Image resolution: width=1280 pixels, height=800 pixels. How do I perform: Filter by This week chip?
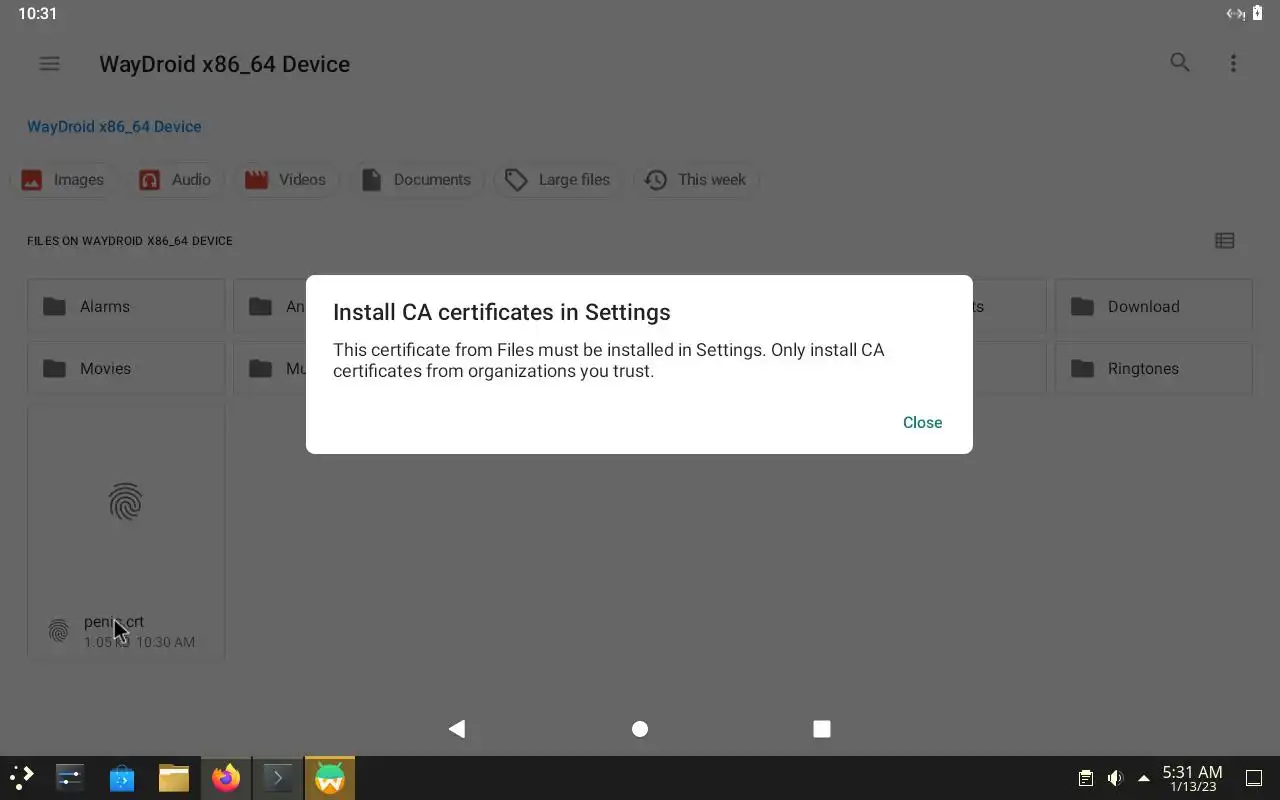[x=696, y=180]
